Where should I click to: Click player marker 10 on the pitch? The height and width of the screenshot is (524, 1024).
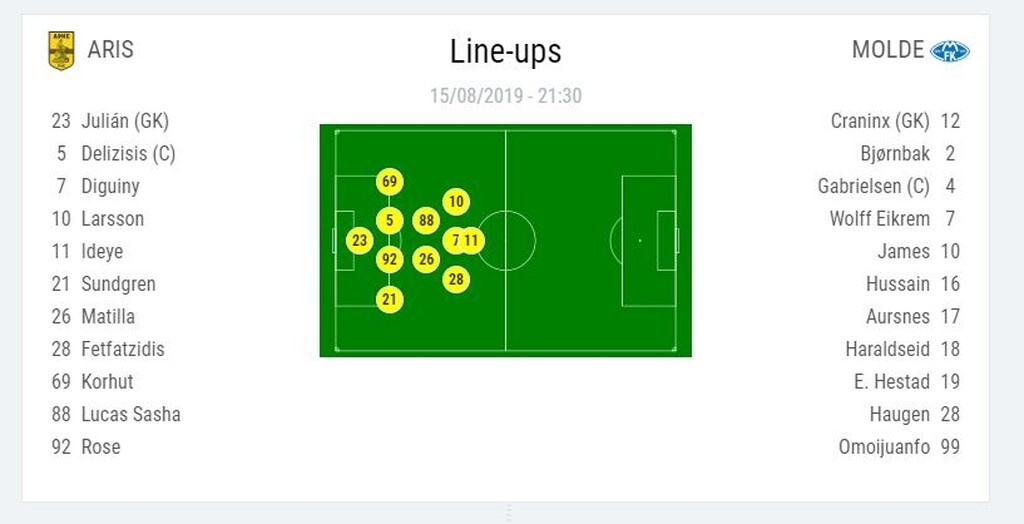point(456,202)
